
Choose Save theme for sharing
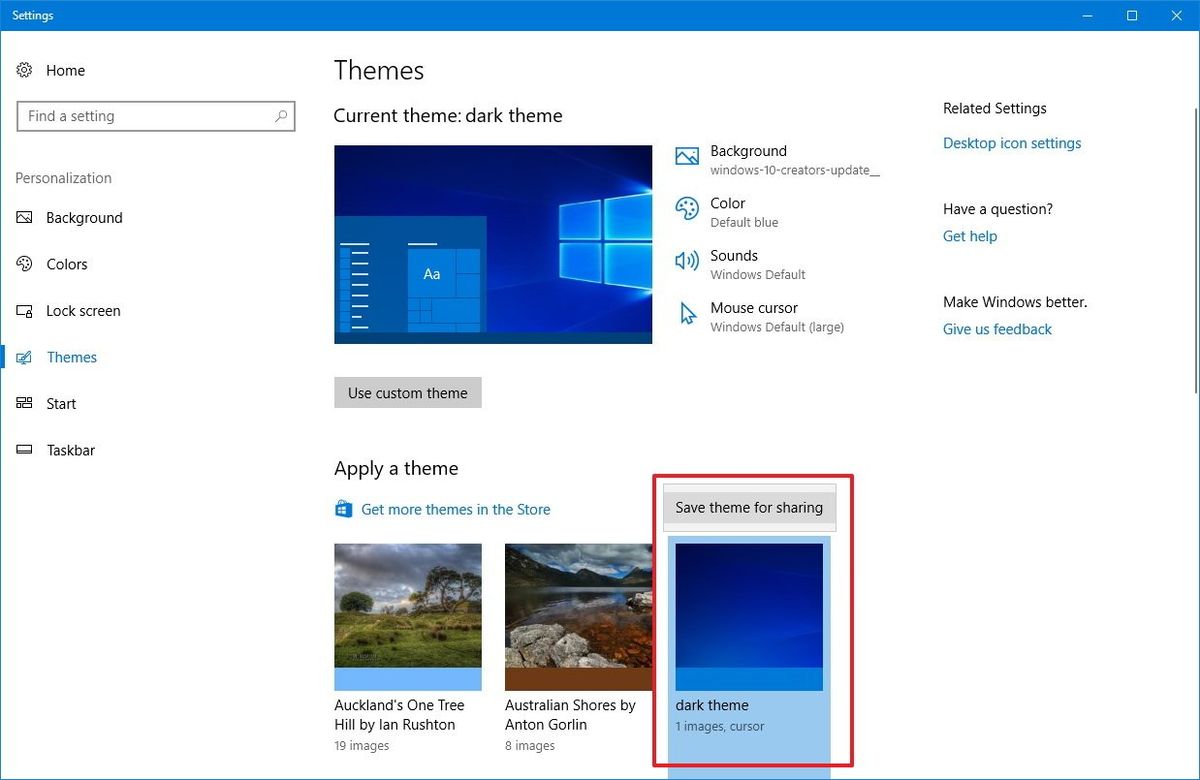(748, 507)
